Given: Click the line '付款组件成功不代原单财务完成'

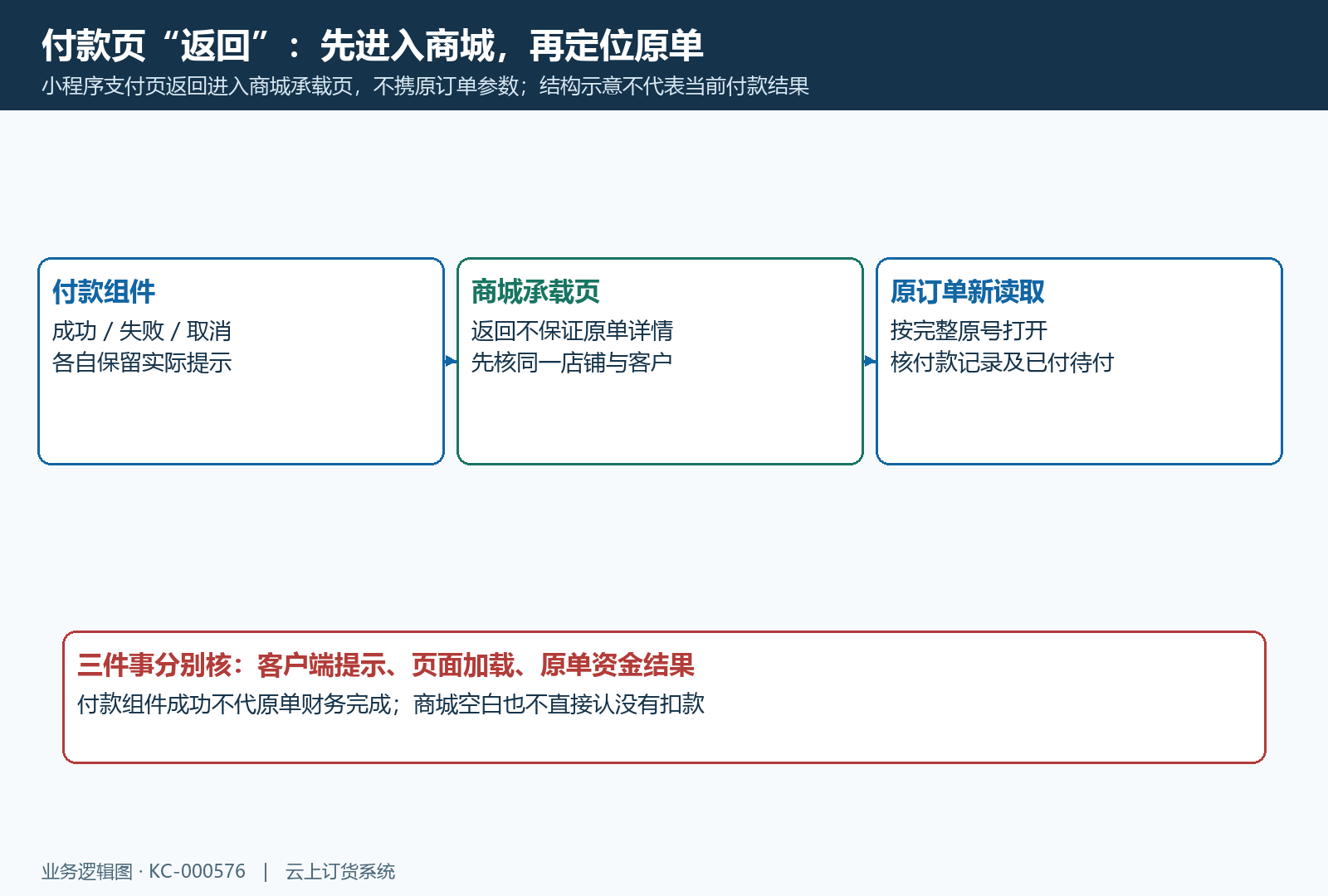Looking at the screenshot, I should 391,704.
